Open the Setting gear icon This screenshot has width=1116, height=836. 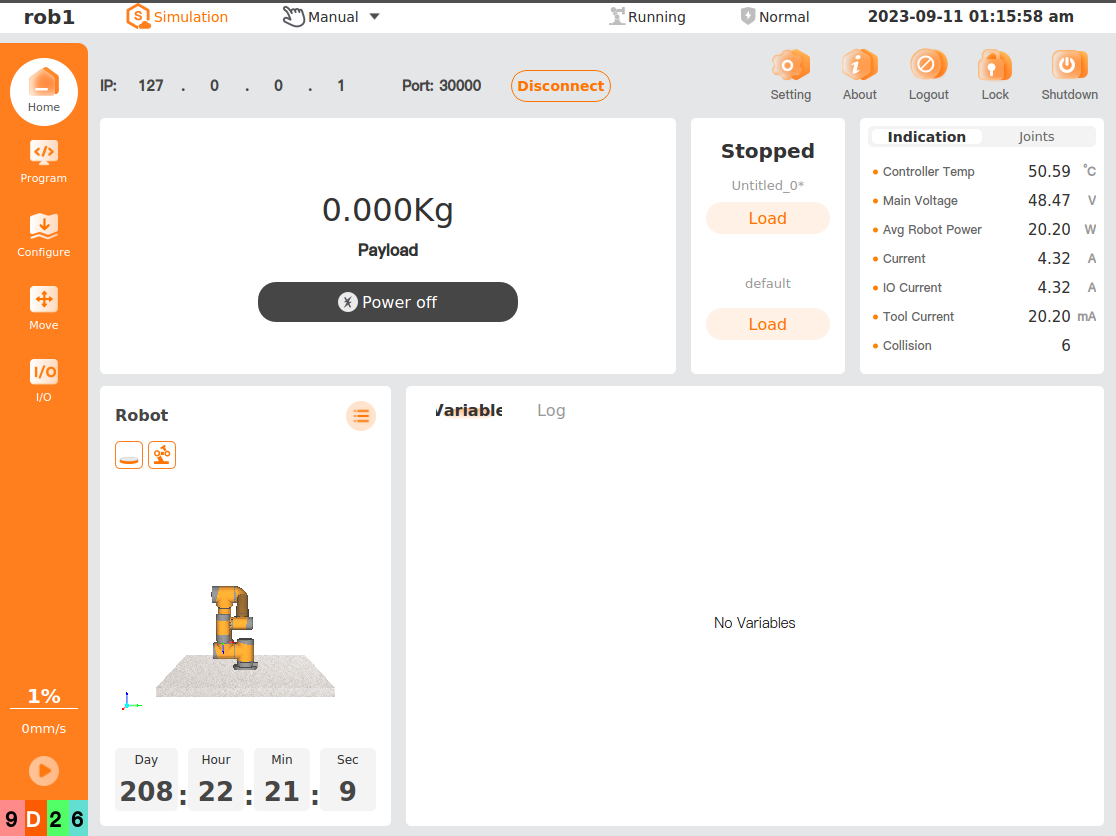[790, 65]
